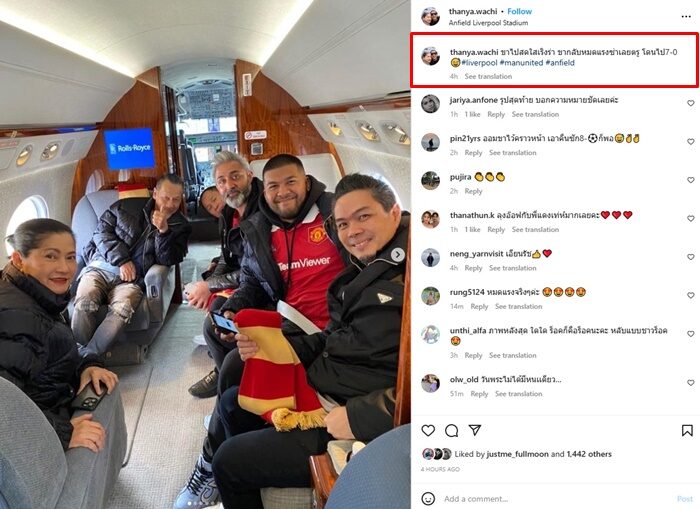
Task: Open the three-dot more options menu
Action: pos(686,17)
